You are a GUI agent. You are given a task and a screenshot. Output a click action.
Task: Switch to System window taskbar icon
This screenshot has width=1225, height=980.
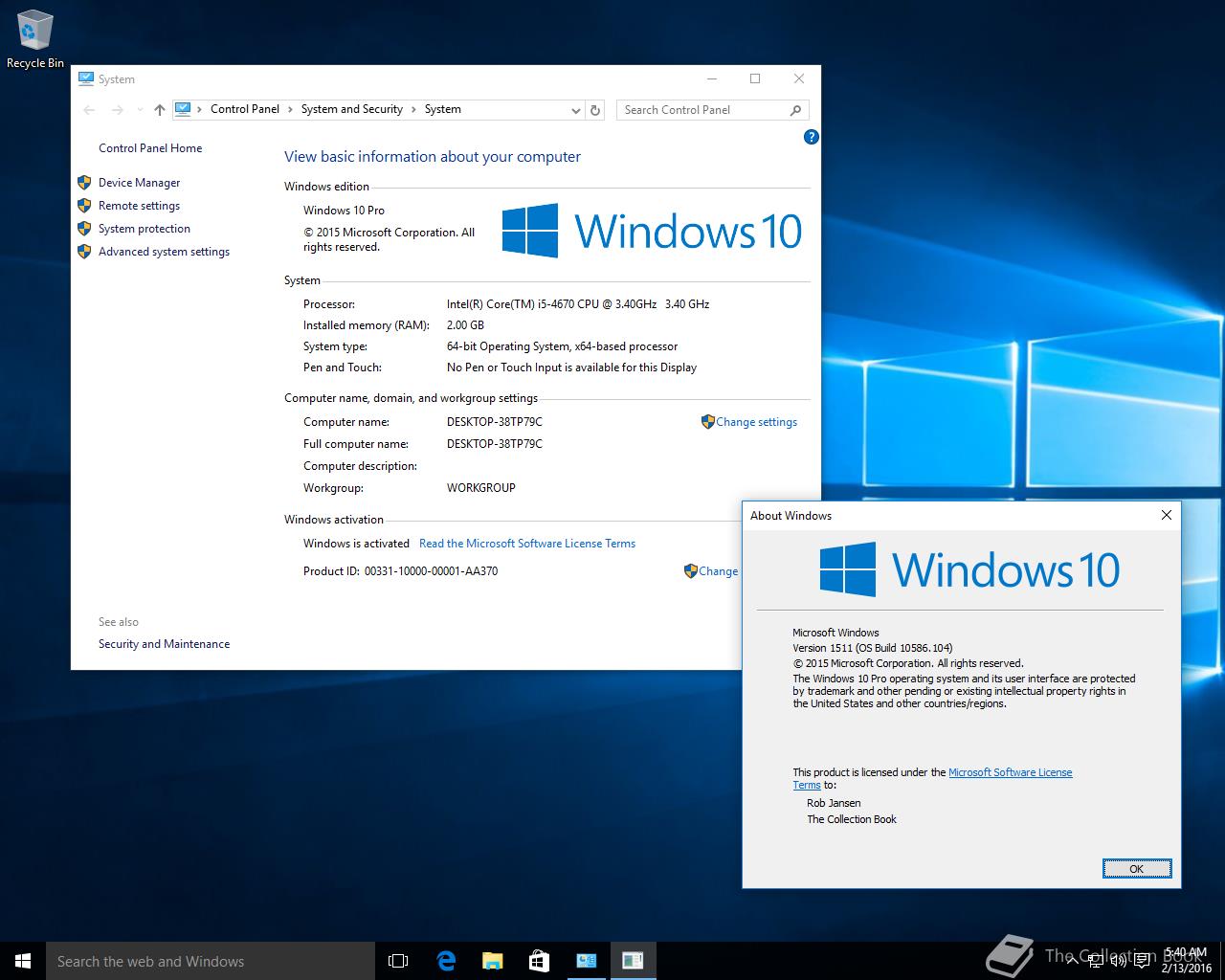[x=586, y=961]
